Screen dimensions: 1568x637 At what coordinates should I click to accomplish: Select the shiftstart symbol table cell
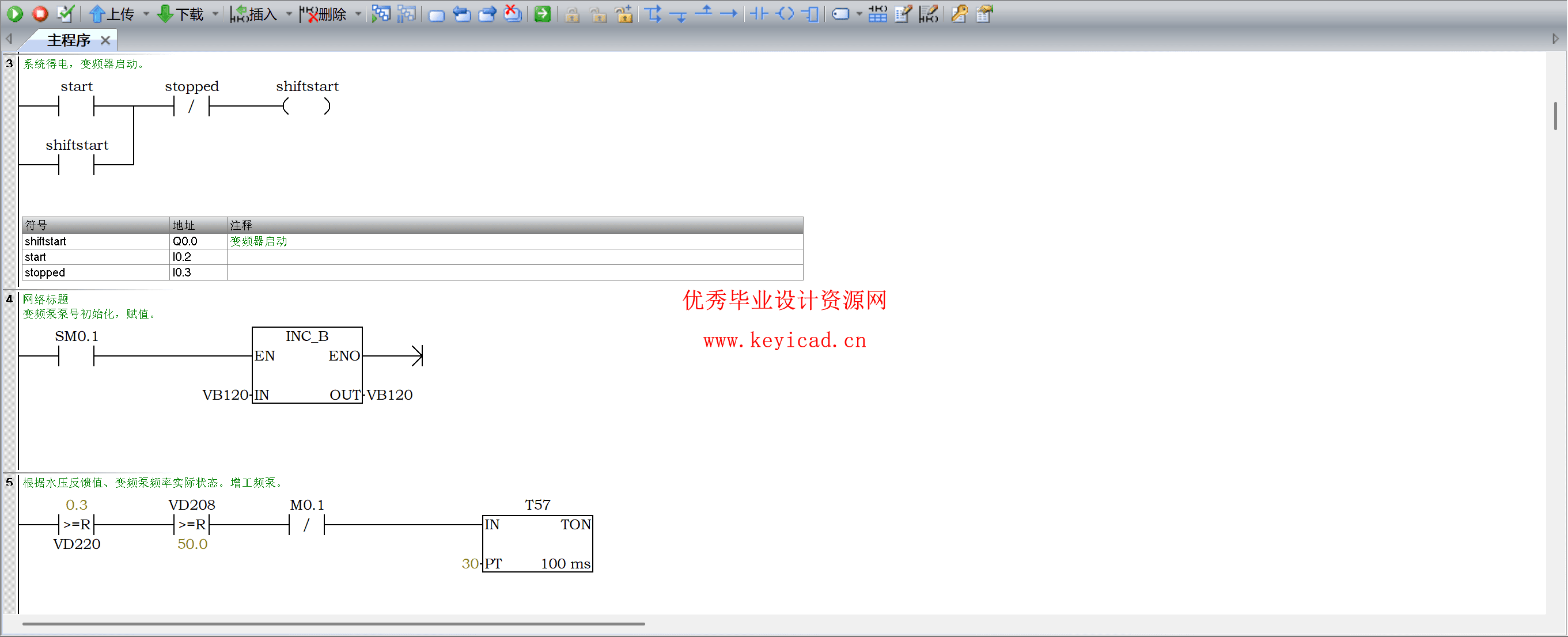[x=96, y=241]
